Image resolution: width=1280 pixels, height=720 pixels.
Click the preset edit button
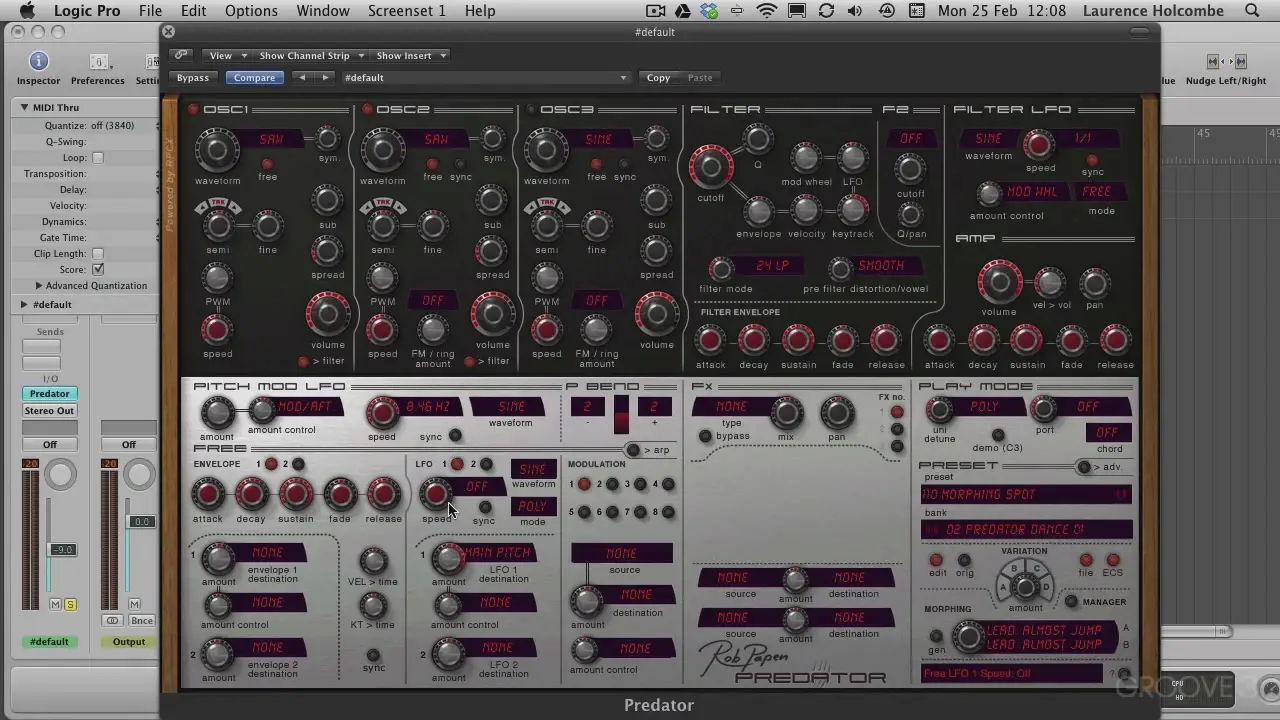[937, 561]
